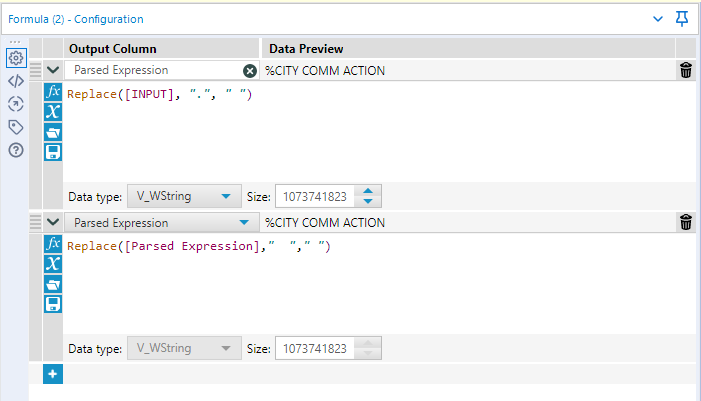Click the Data Preview header
This screenshot has height=401, width=701.
pos(306,49)
